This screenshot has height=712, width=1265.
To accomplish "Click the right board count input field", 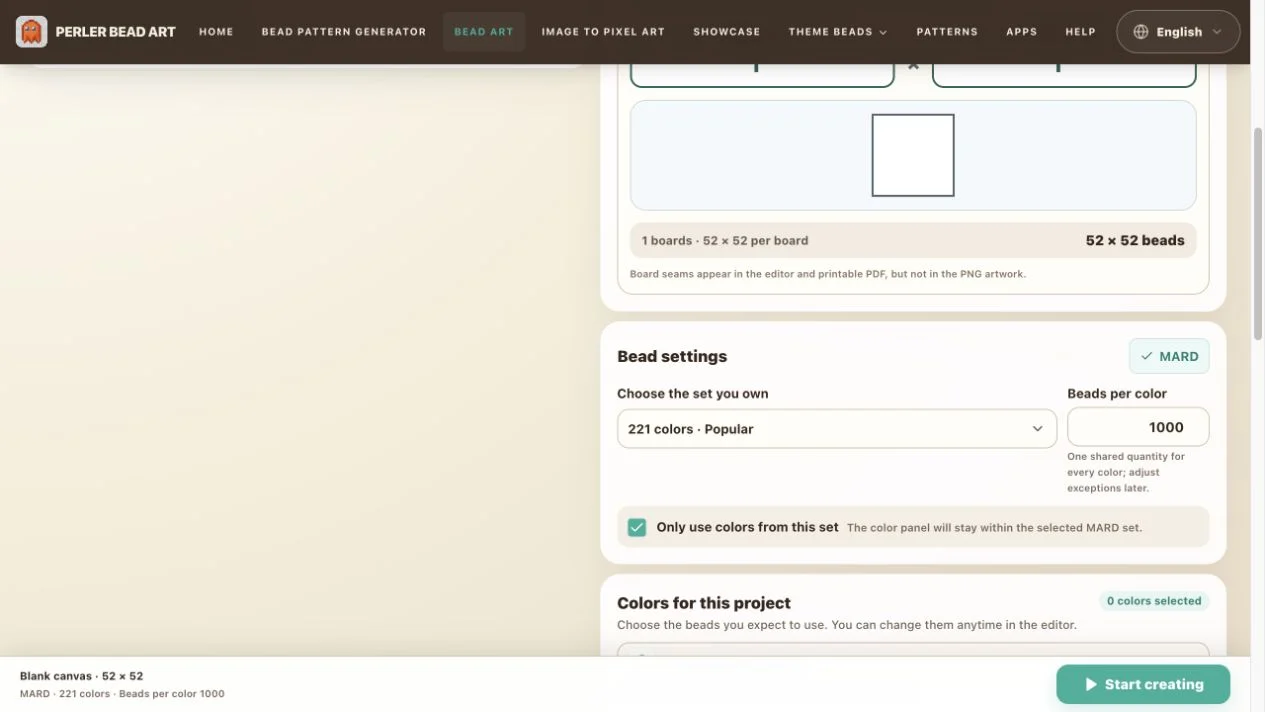I will (1064, 75).
